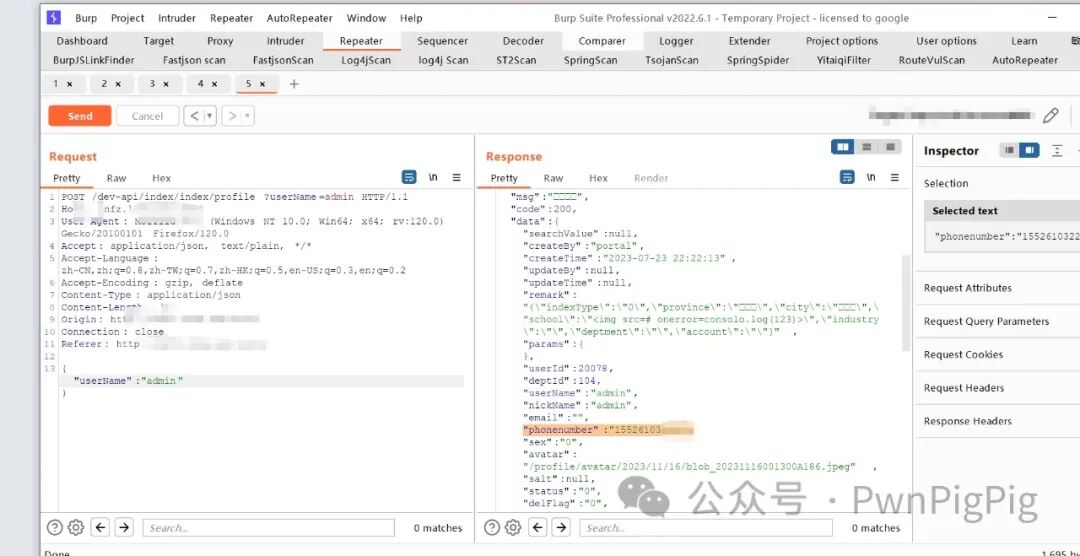Viewport: 1080px width, 556px height.
Task: Open the Sequencer tab
Action: point(442,41)
